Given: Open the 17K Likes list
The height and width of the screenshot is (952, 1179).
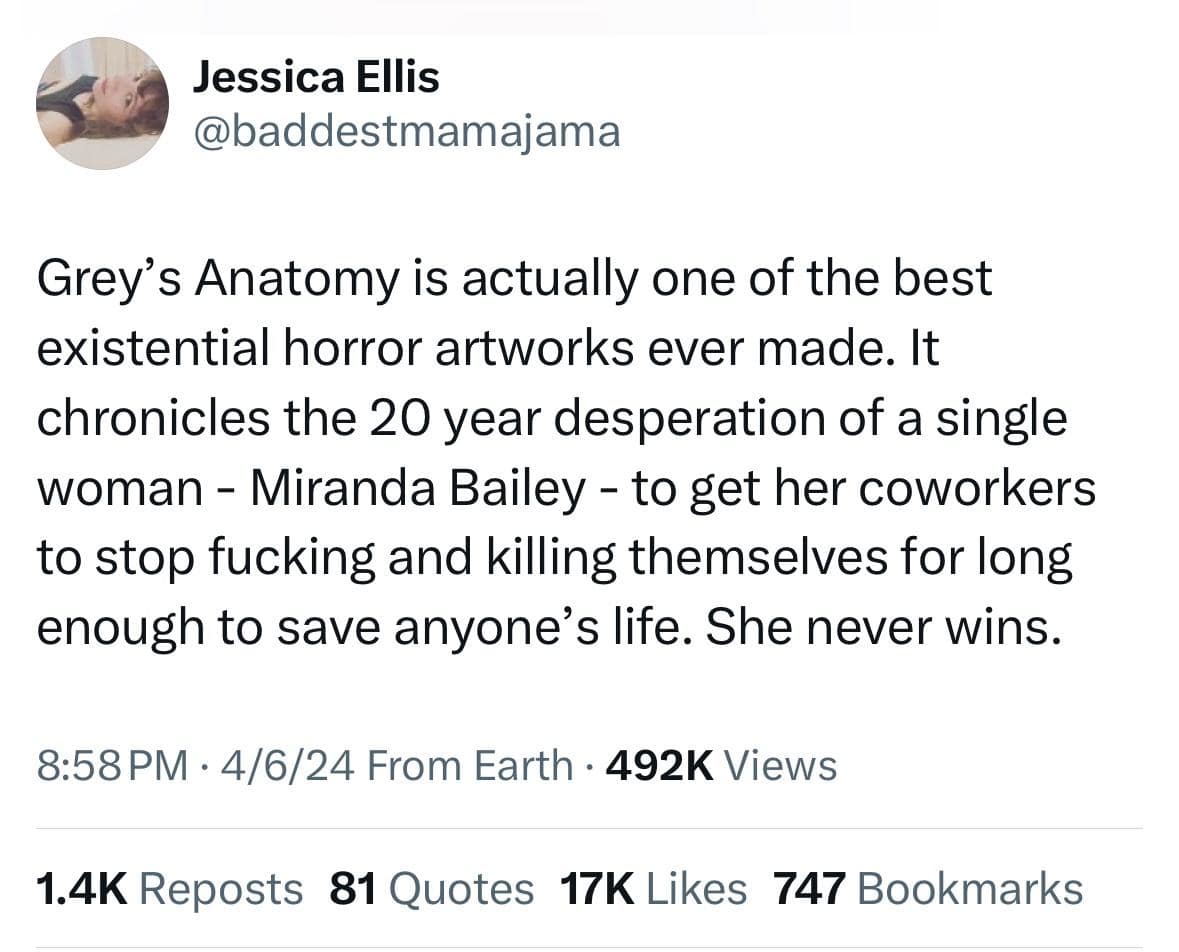Looking at the screenshot, I should (x=654, y=888).
